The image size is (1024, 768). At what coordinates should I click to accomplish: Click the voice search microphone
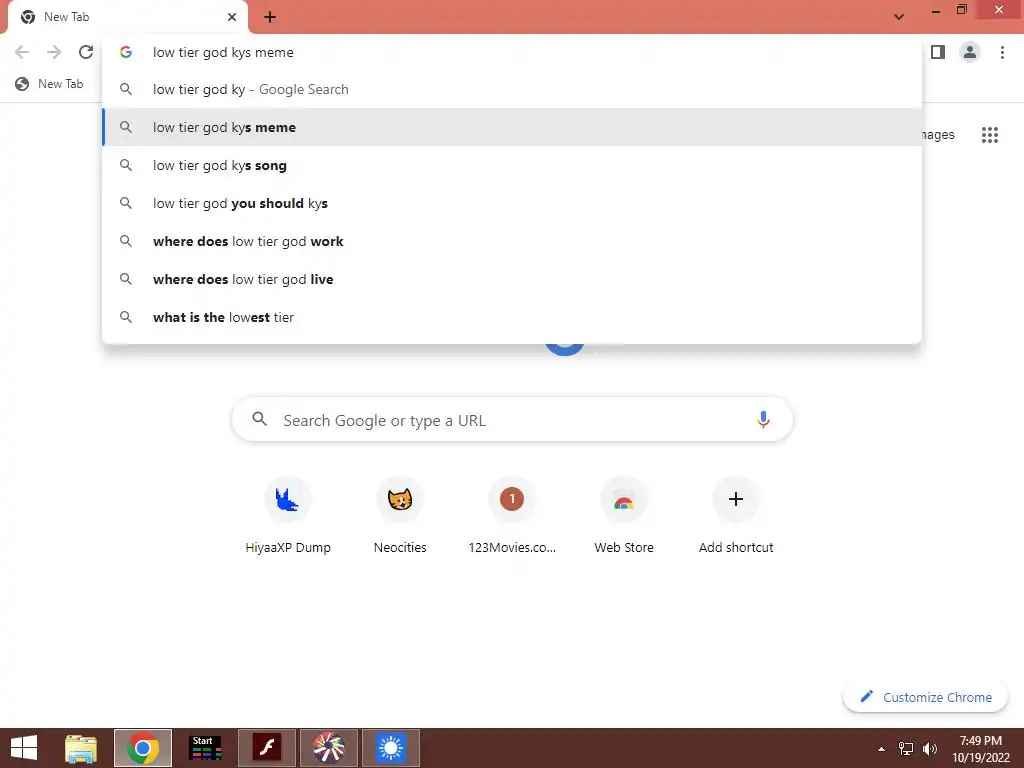pyautogui.click(x=763, y=419)
